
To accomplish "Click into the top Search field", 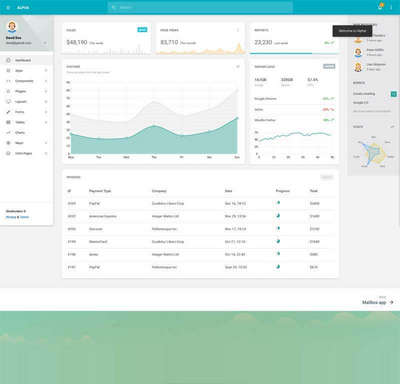I will (x=200, y=7).
